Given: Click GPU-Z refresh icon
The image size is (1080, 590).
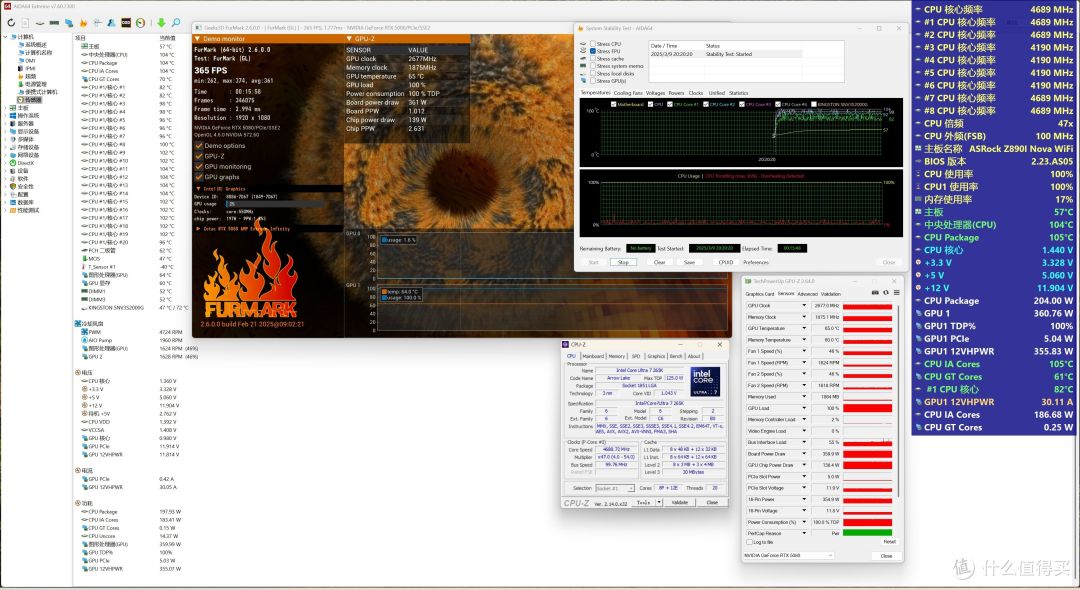Looking at the screenshot, I should [886, 293].
